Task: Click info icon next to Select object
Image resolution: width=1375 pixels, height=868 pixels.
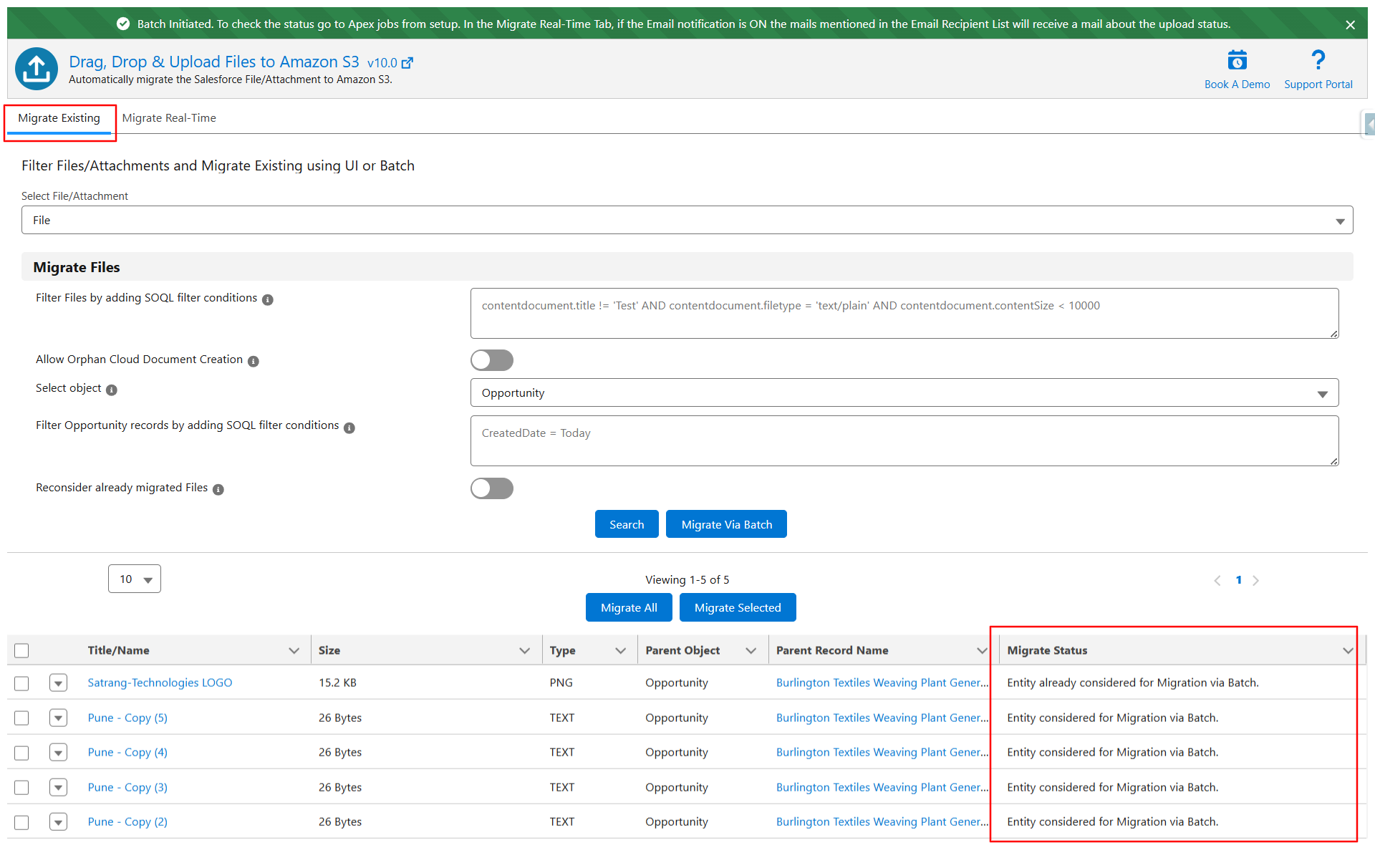Action: pos(112,390)
